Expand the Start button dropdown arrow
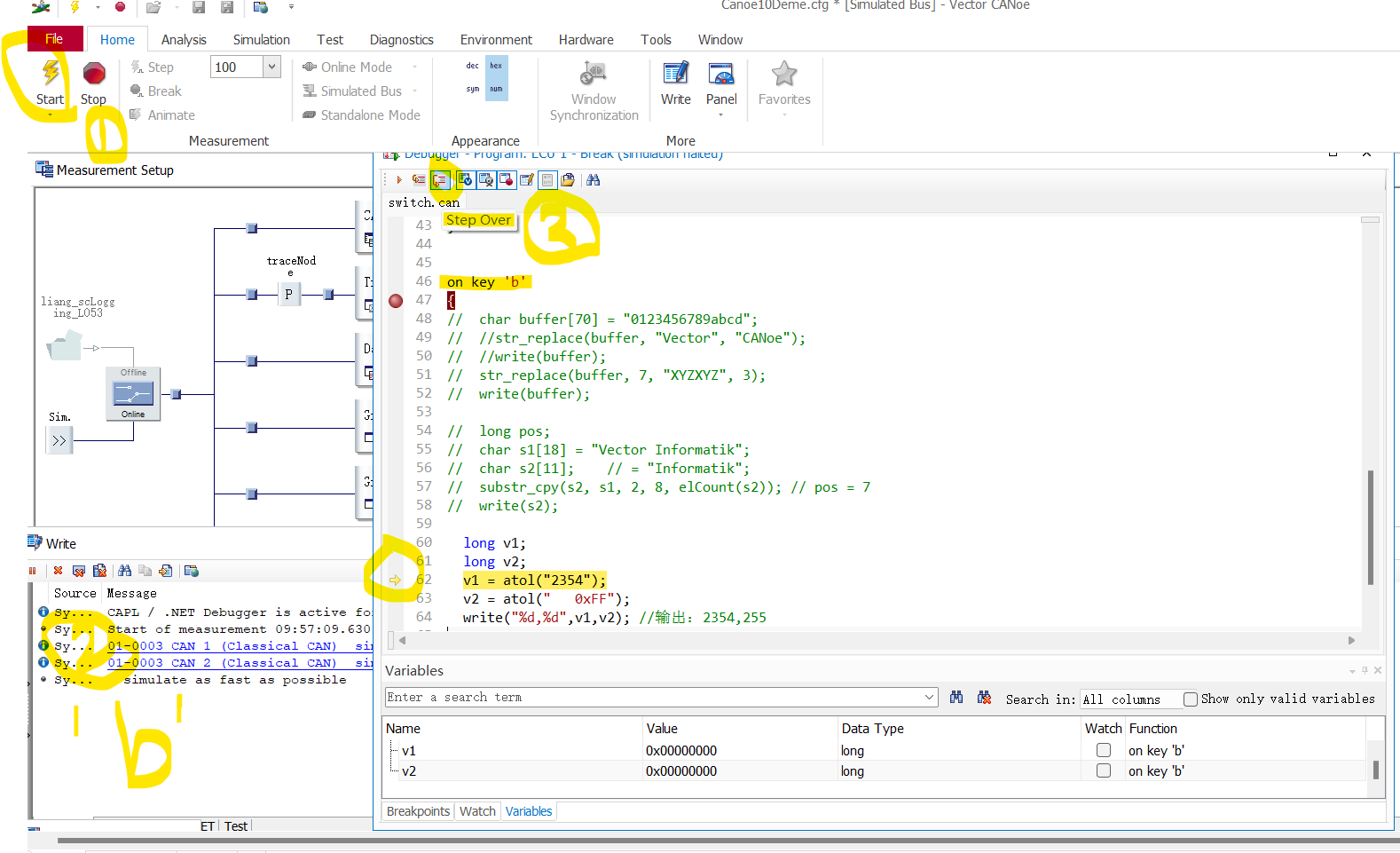The width and height of the screenshot is (1400, 853). [51, 115]
